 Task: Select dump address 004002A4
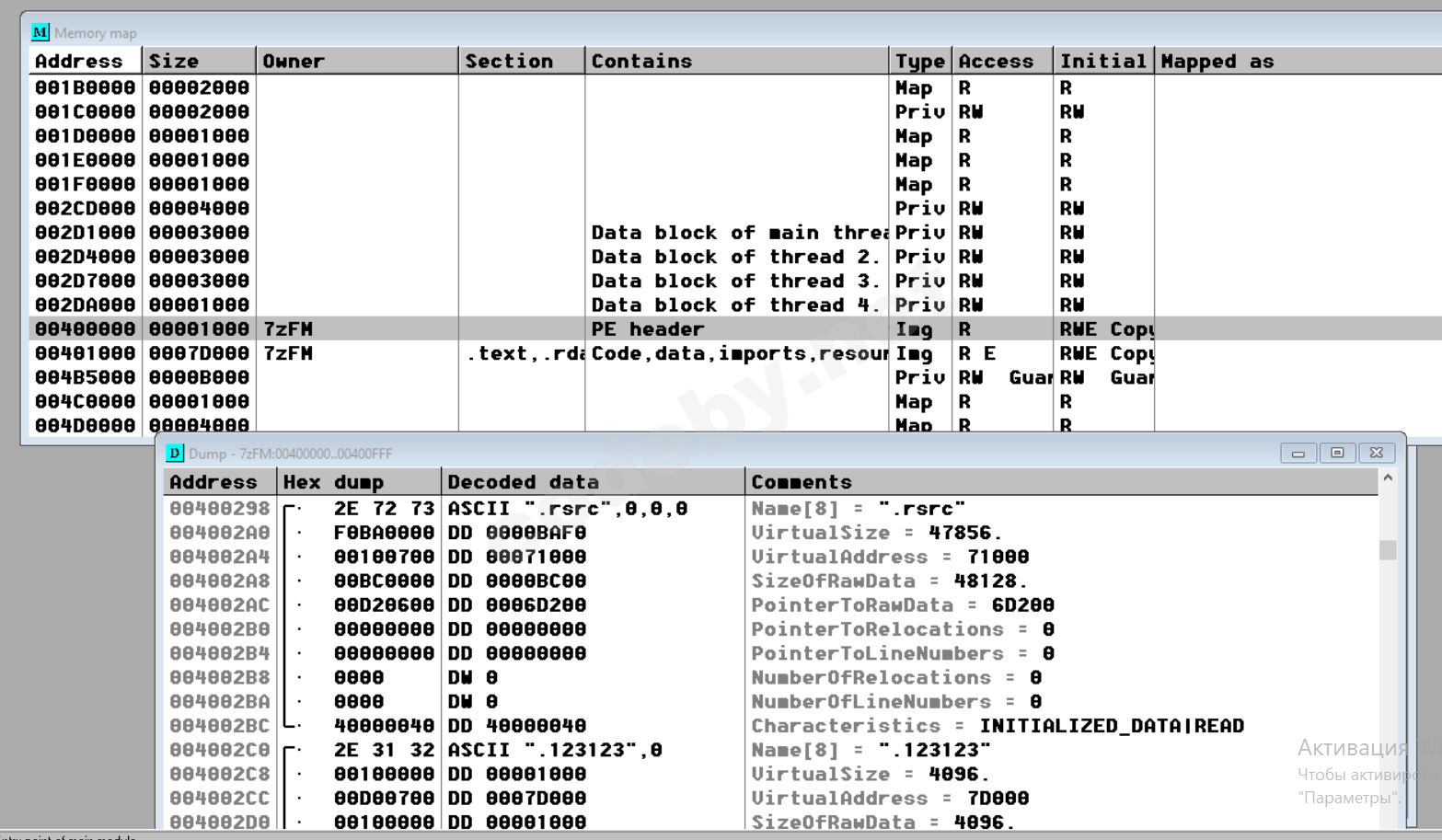[220, 557]
